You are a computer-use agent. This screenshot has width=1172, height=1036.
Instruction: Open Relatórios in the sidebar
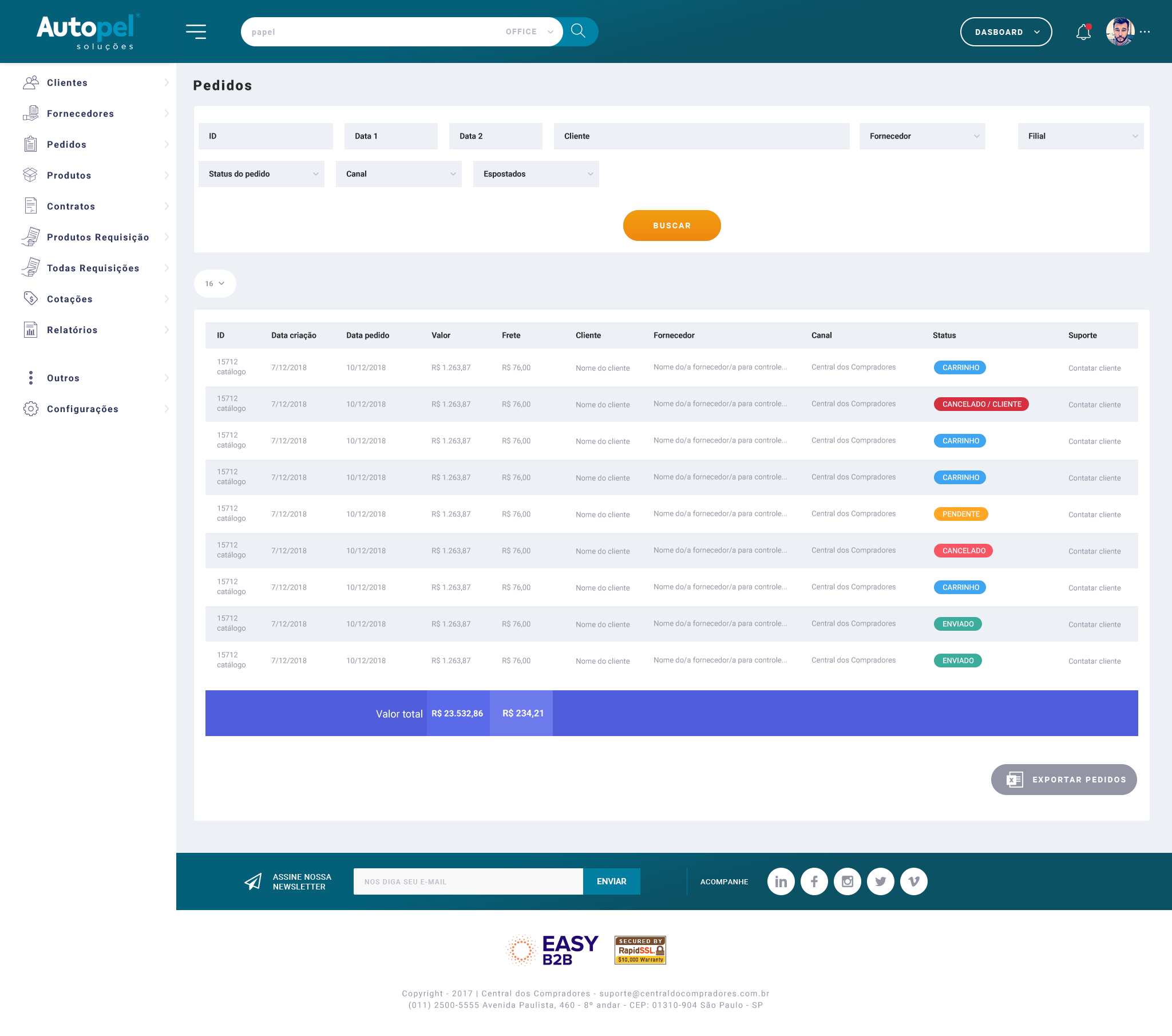(72, 330)
